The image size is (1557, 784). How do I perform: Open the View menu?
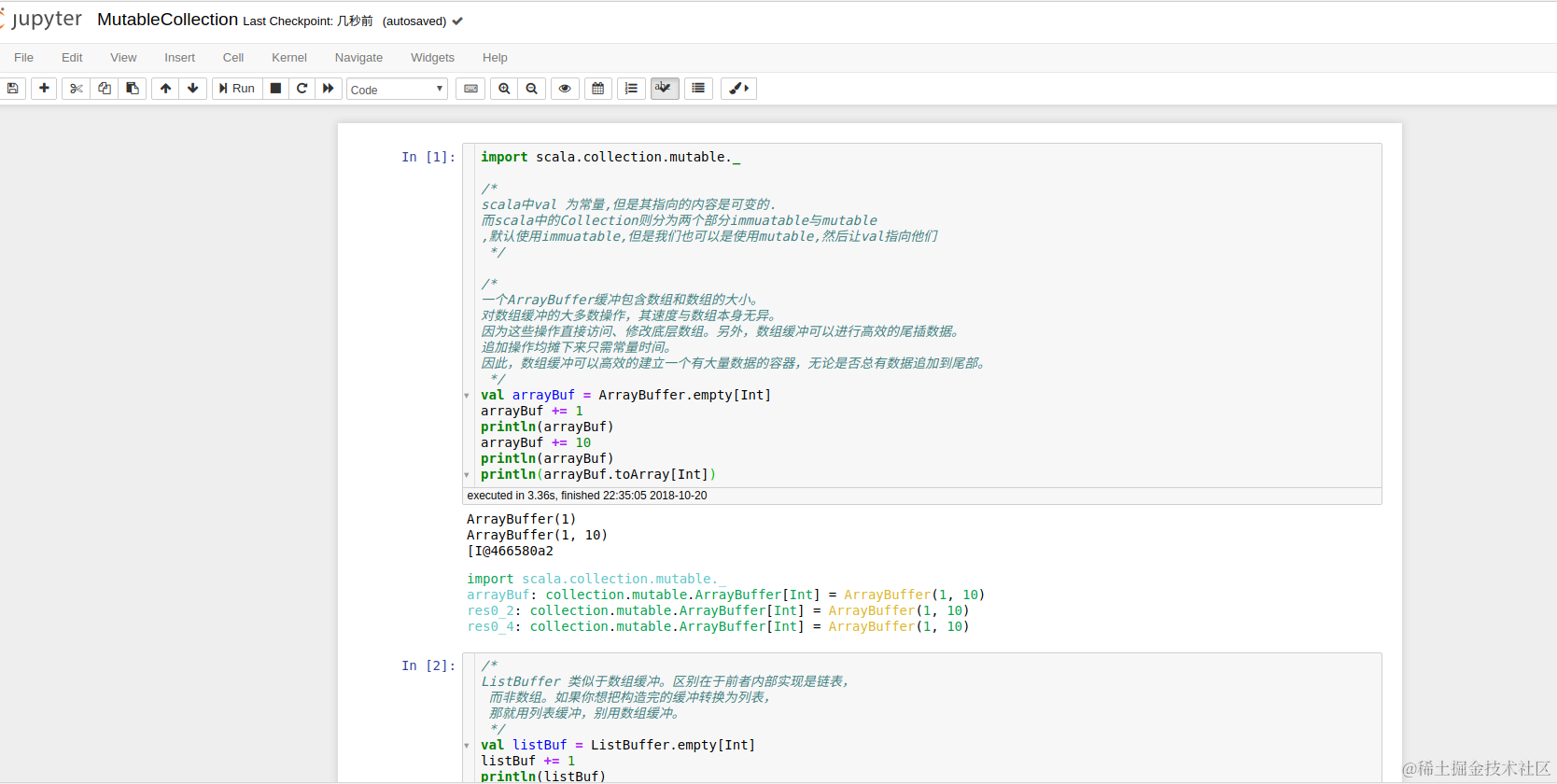pyautogui.click(x=123, y=58)
